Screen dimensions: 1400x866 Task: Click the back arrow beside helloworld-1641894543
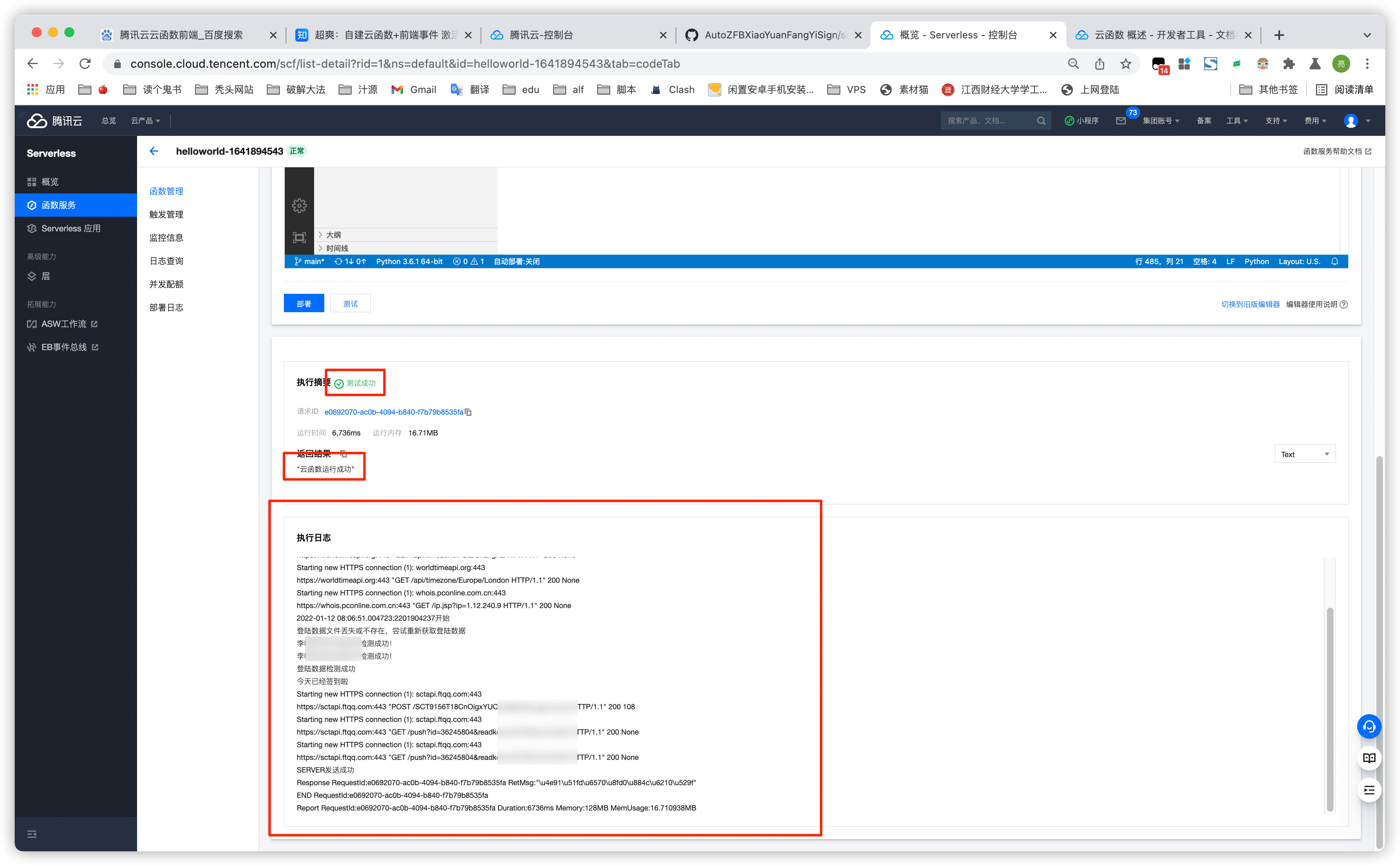(x=153, y=151)
